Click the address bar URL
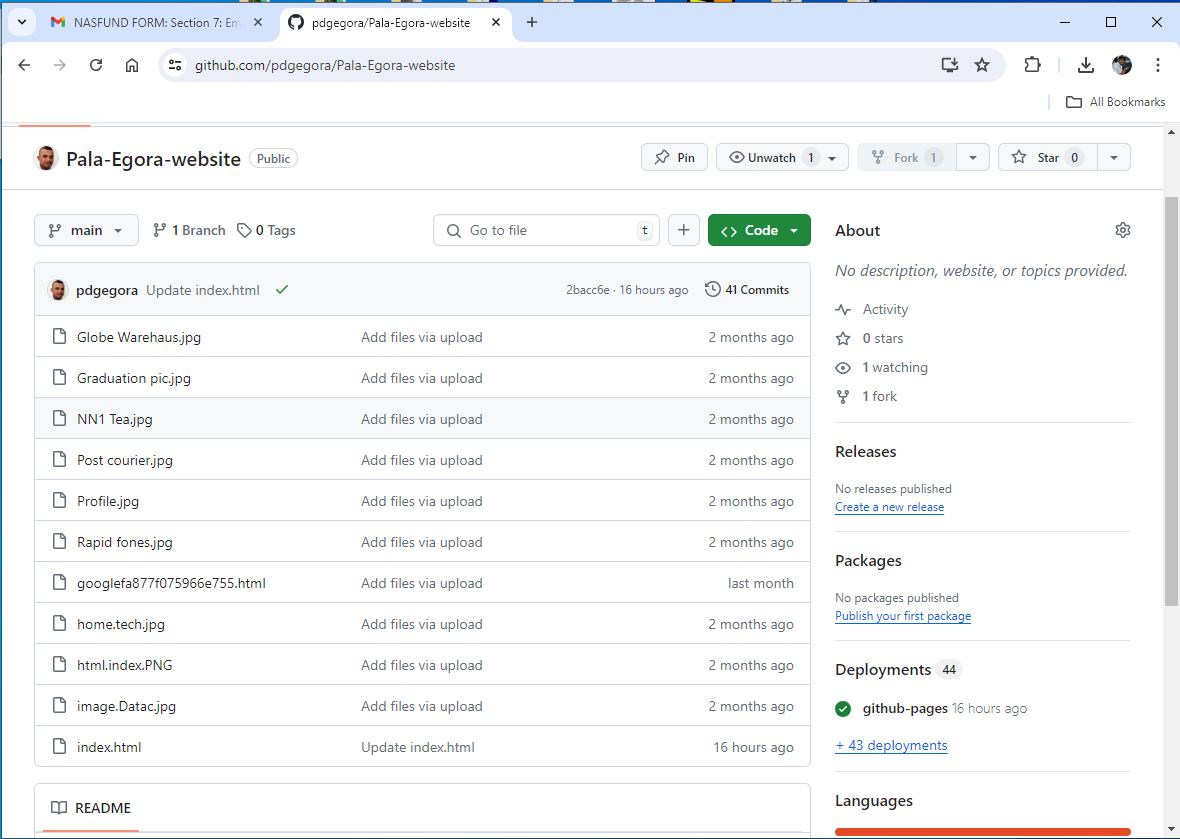 tap(325, 65)
